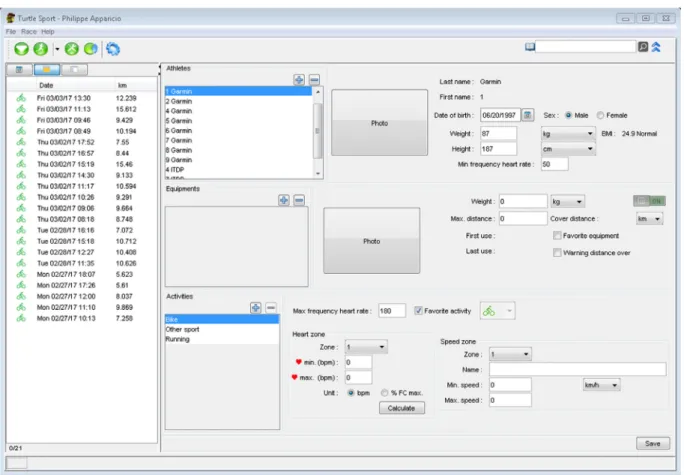The image size is (684, 475).
Task: Click the Calculate button
Action: pyautogui.click(x=401, y=408)
